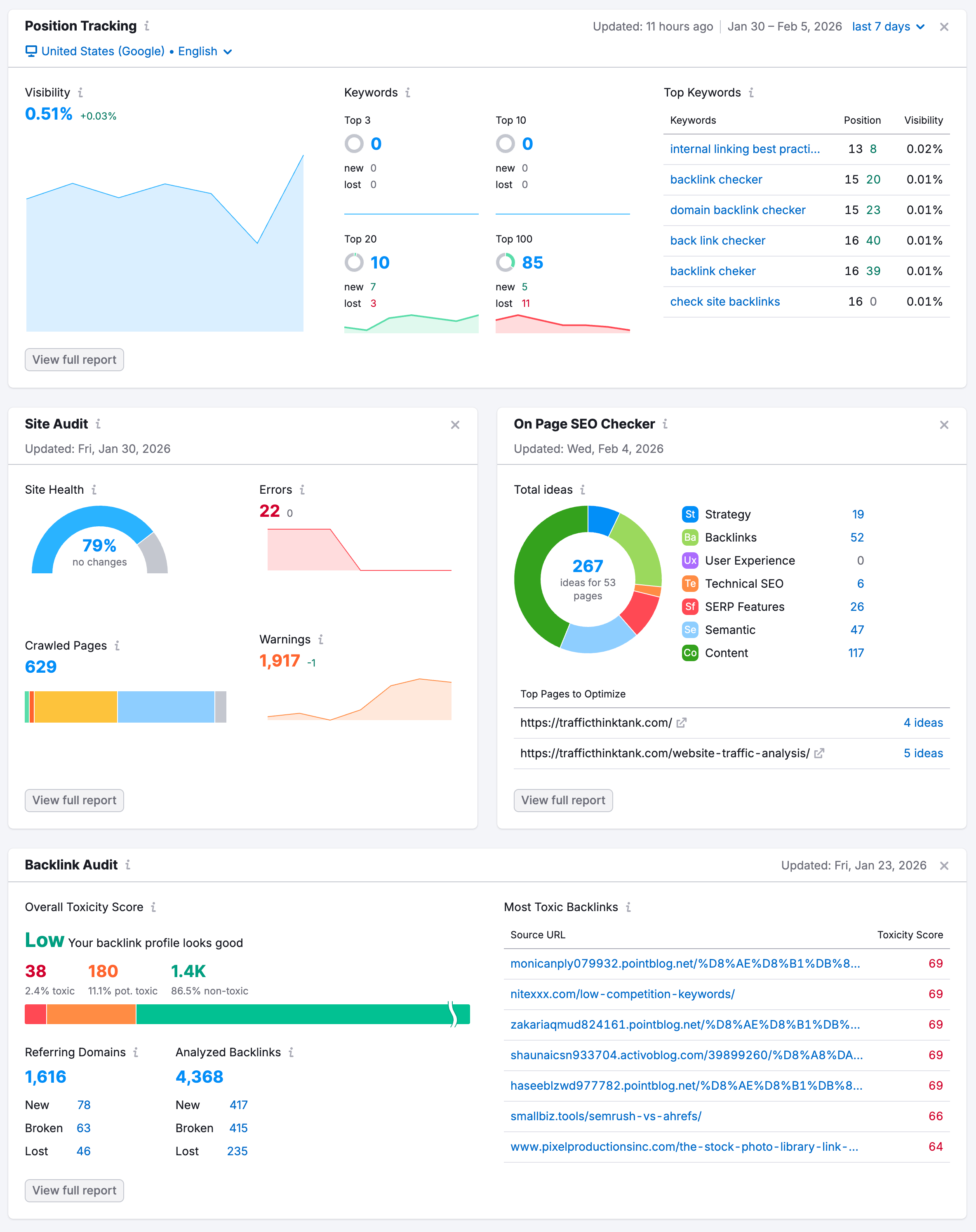Click View full report in Site Audit

[x=74, y=800]
